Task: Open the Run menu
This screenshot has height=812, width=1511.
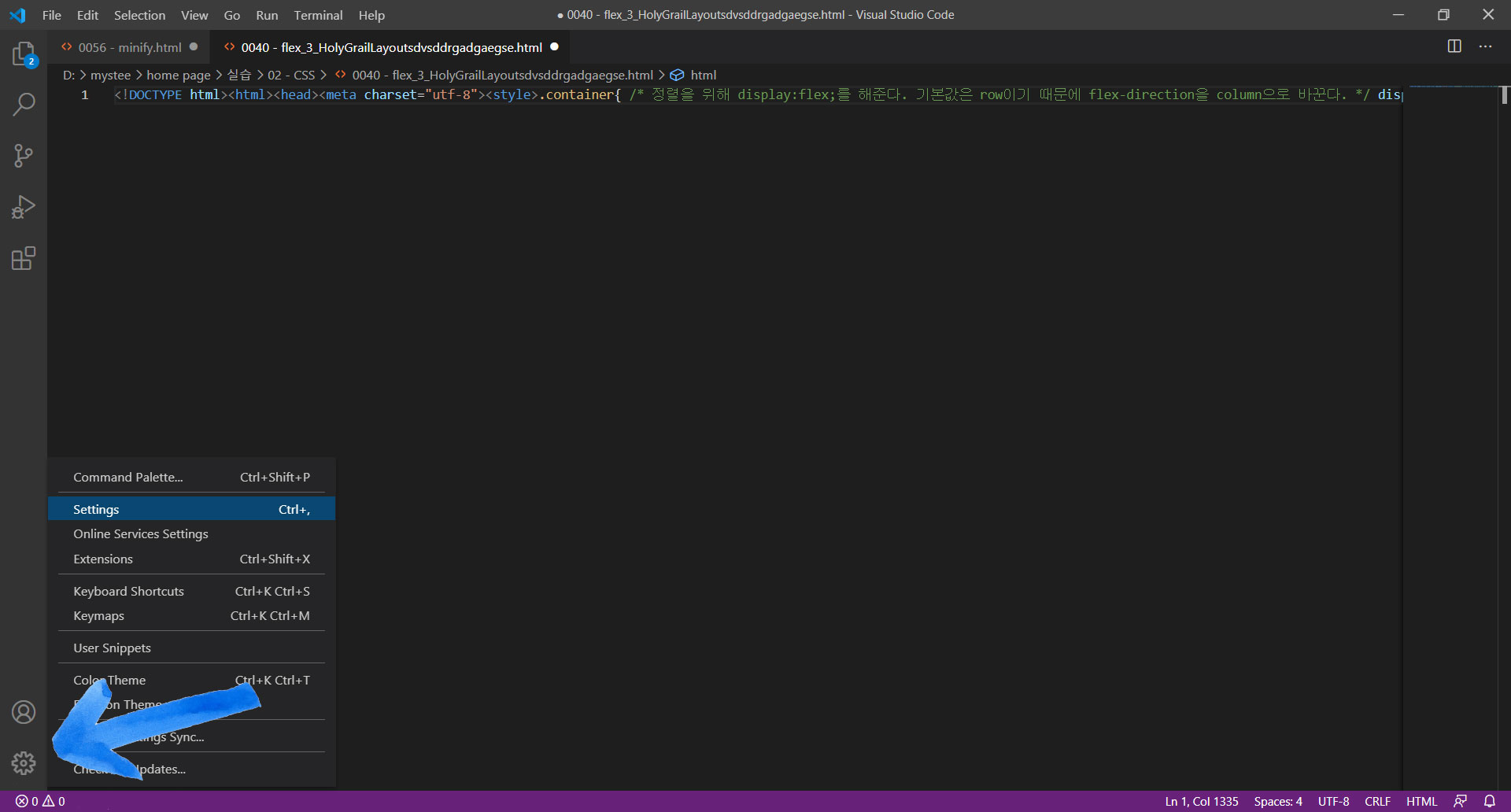Action: point(267,15)
